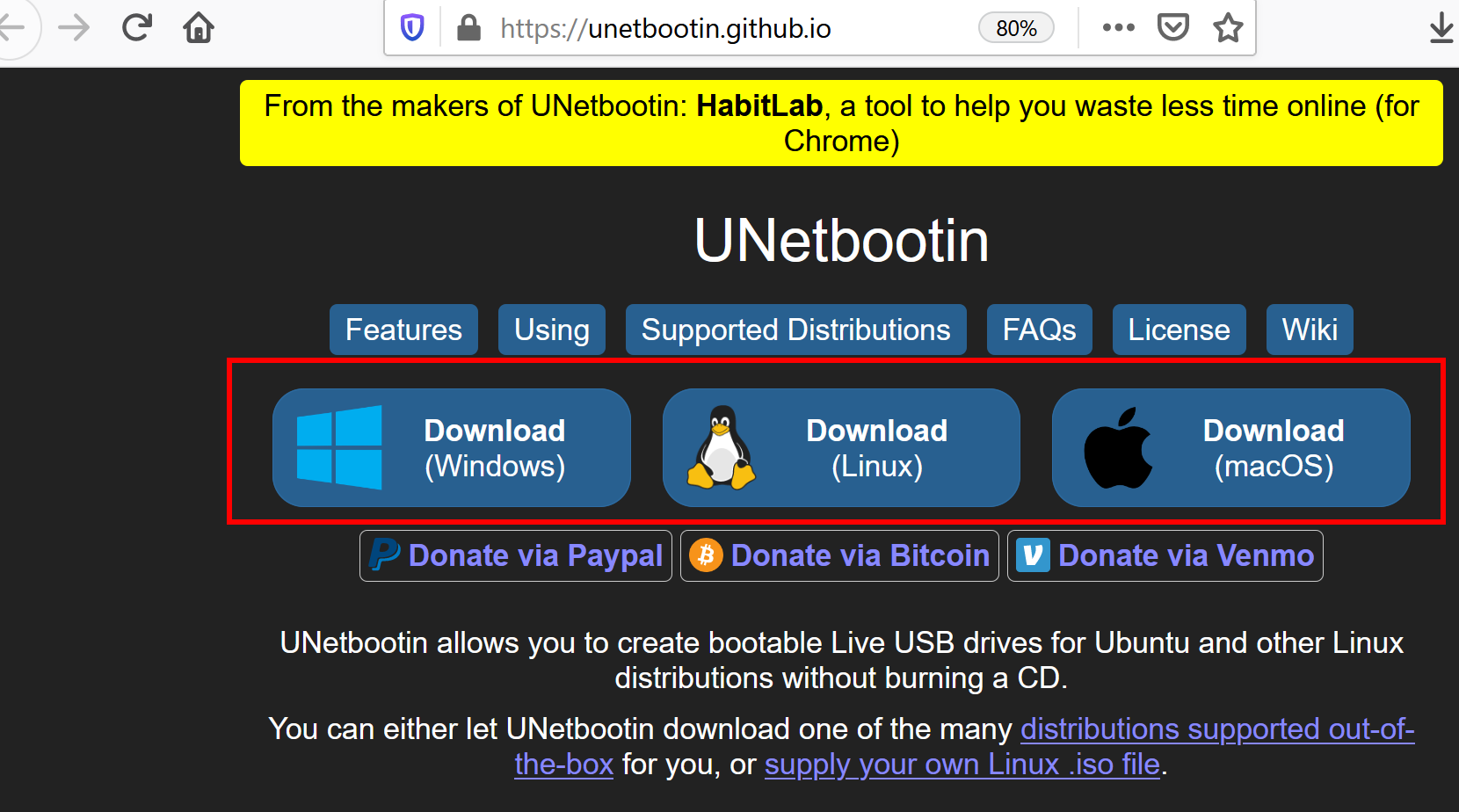The width and height of the screenshot is (1459, 812).
Task: Open the Features section tab
Action: coord(403,330)
